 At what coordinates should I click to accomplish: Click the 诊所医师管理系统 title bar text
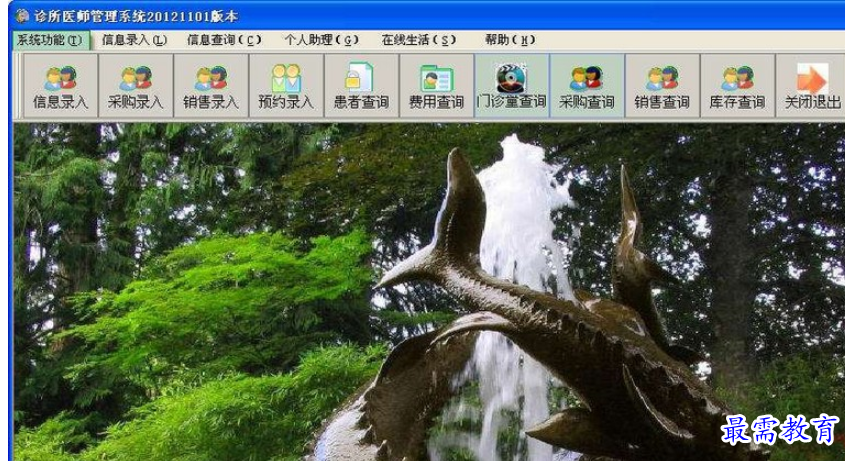click(x=135, y=16)
